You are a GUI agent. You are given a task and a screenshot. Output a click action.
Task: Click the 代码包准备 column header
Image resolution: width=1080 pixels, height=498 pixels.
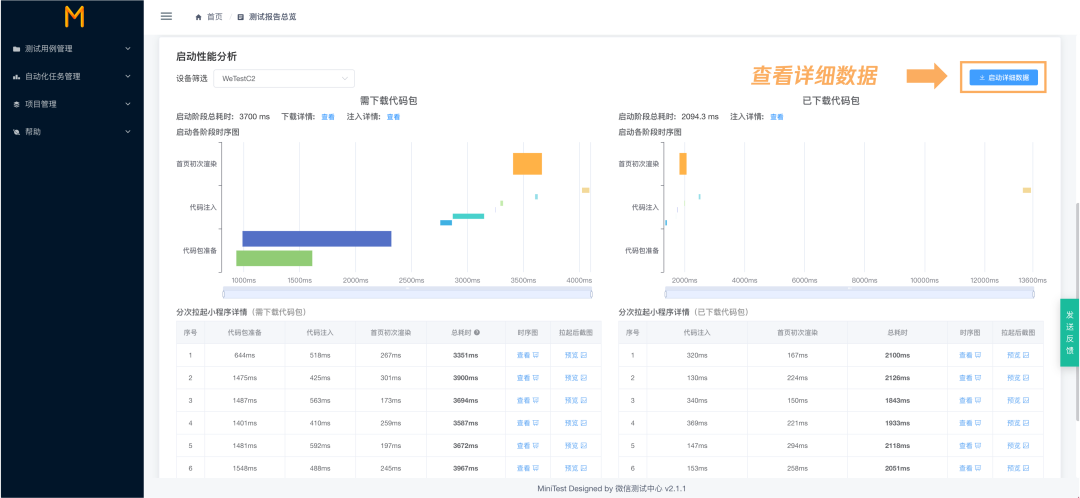[245, 332]
